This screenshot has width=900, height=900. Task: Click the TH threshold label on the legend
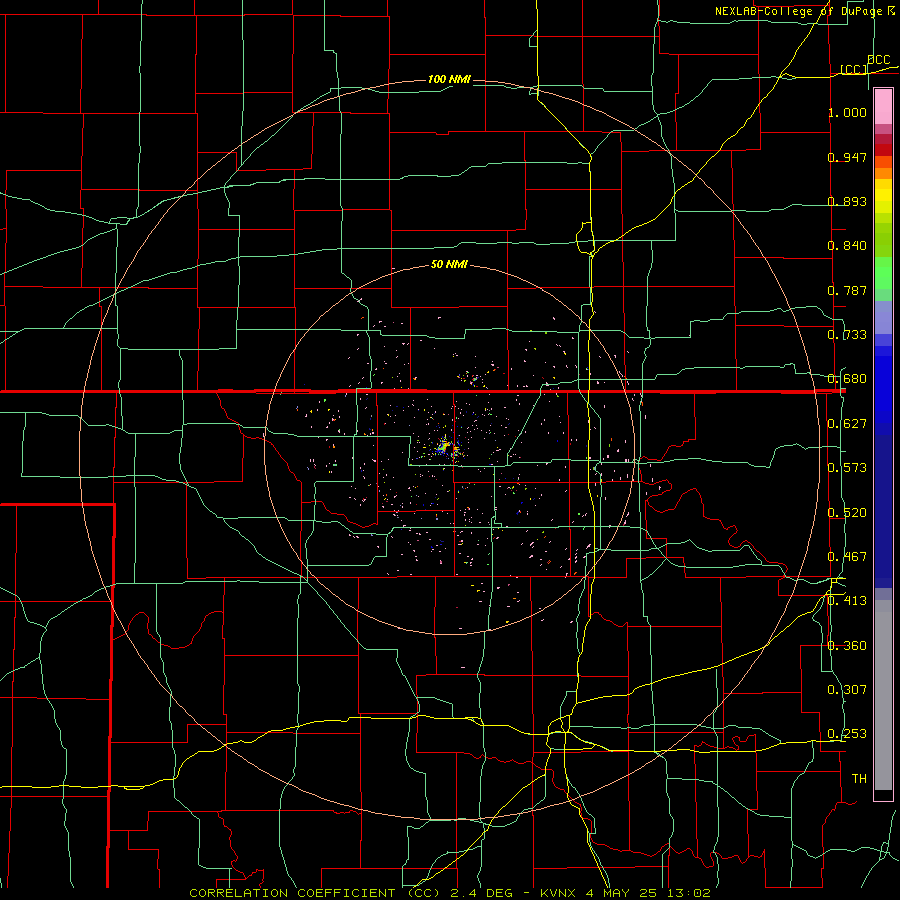coord(859,779)
